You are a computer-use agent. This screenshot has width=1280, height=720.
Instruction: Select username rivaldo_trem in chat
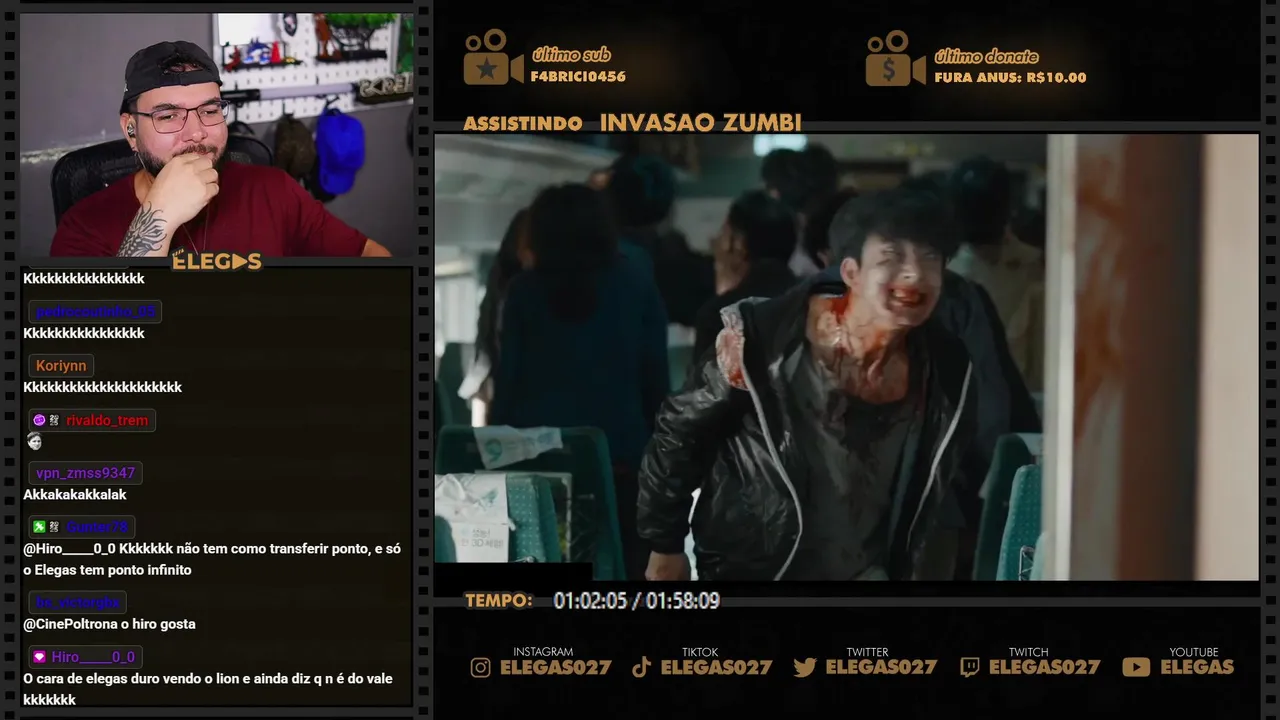click(x=107, y=420)
